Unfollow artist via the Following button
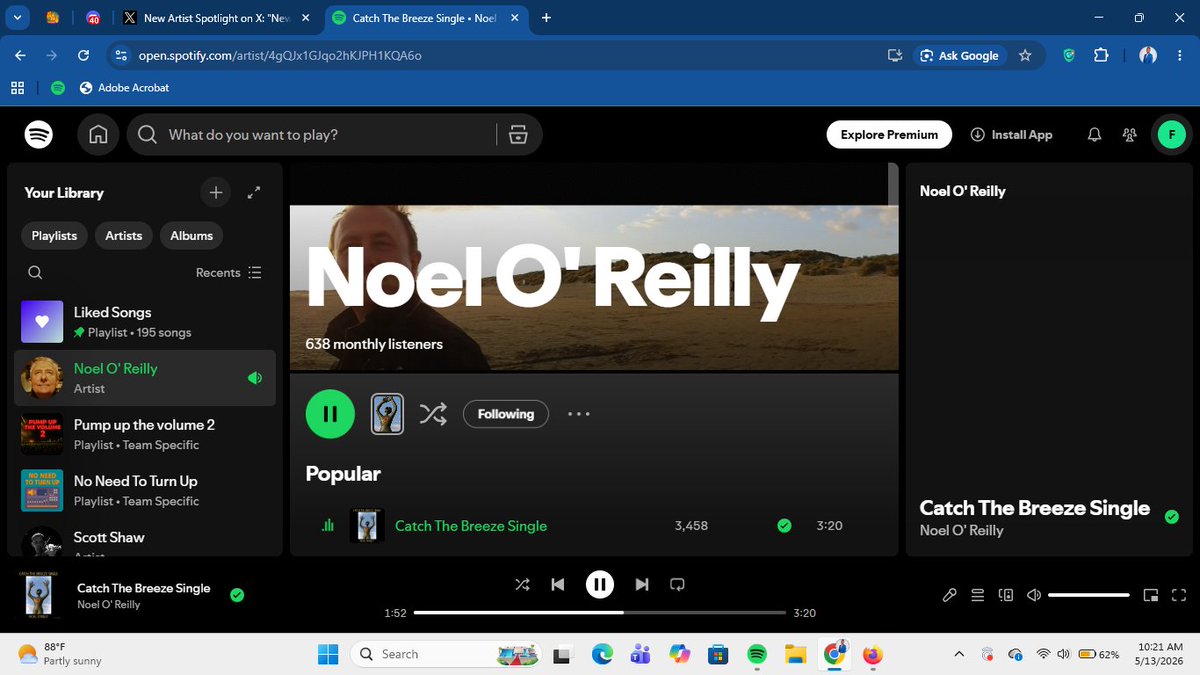This screenshot has height=675, width=1200. 506,414
